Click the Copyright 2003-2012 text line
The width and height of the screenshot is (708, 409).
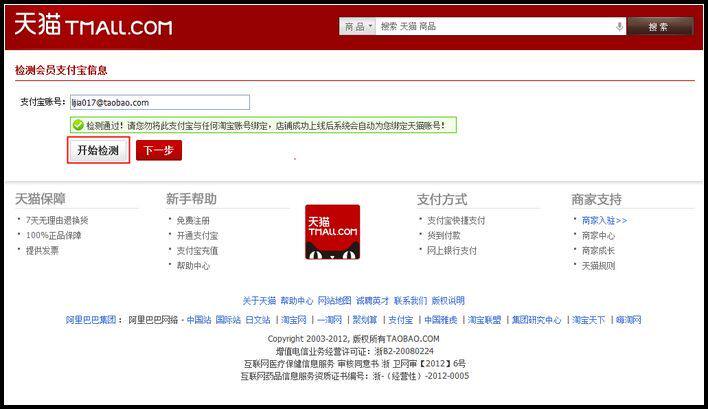[x=353, y=339]
